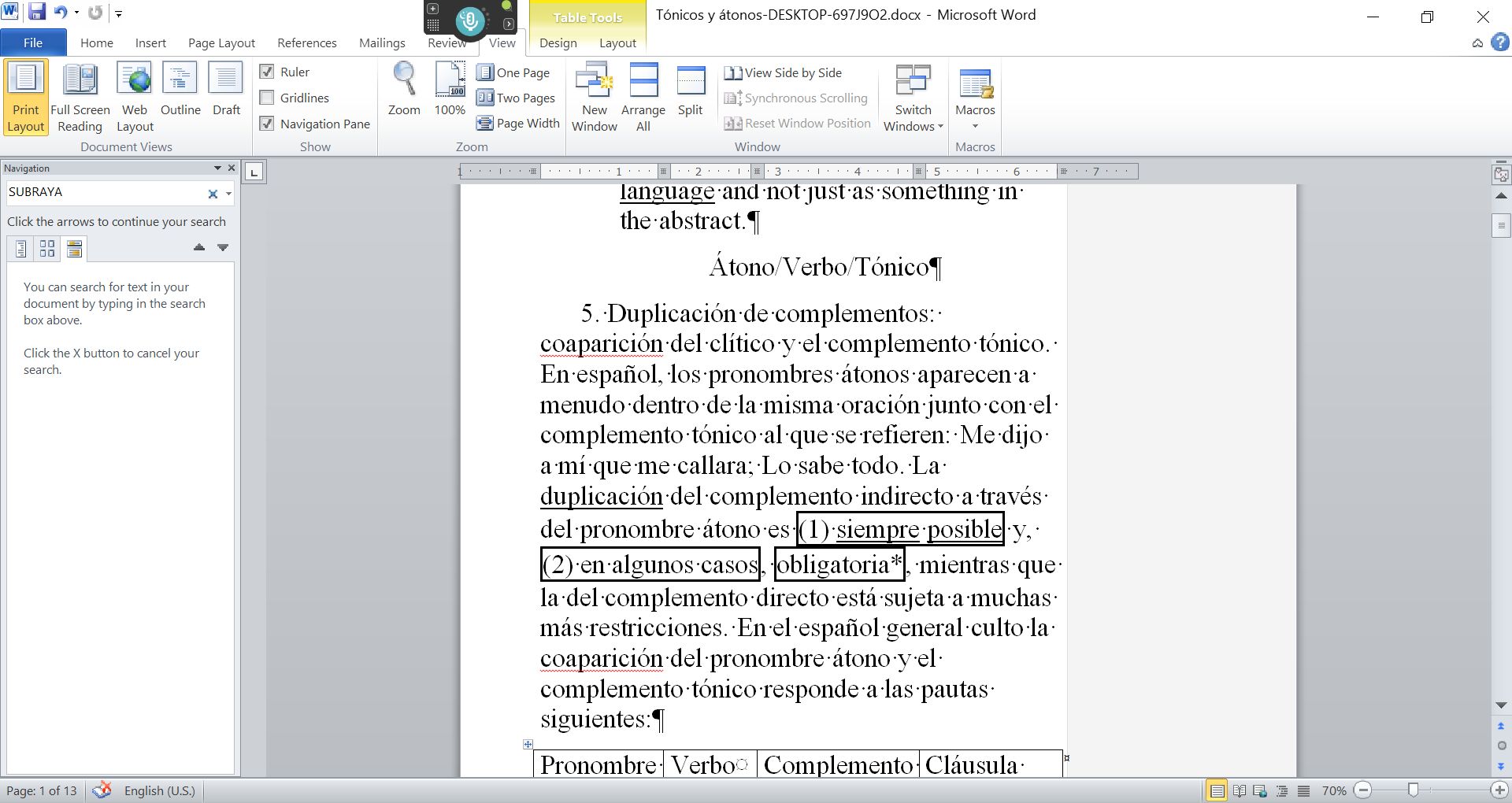
Task: Open the Zoom dialog with the magnifier icon
Action: click(404, 90)
